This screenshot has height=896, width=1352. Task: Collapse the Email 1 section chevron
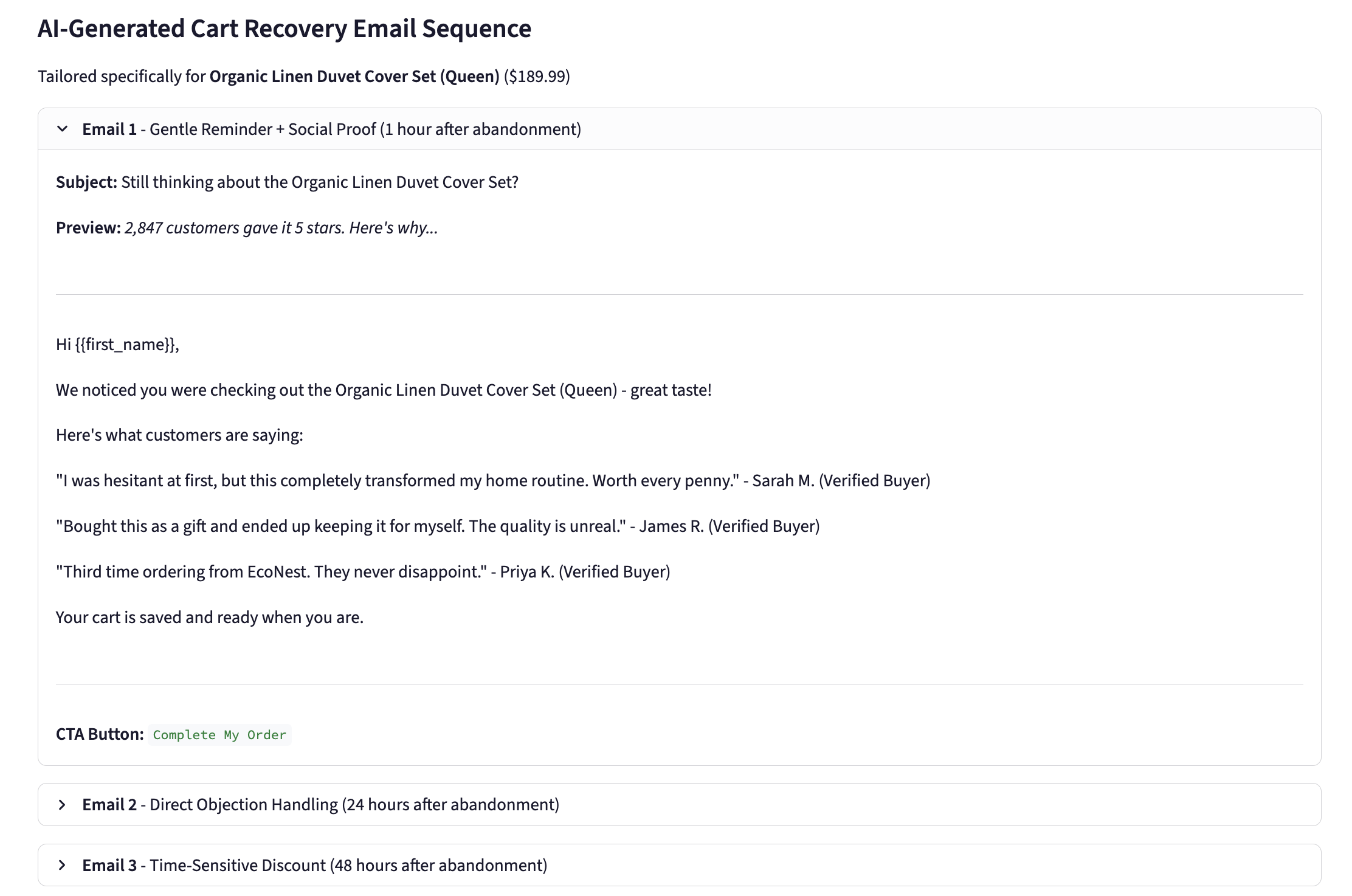(x=63, y=129)
